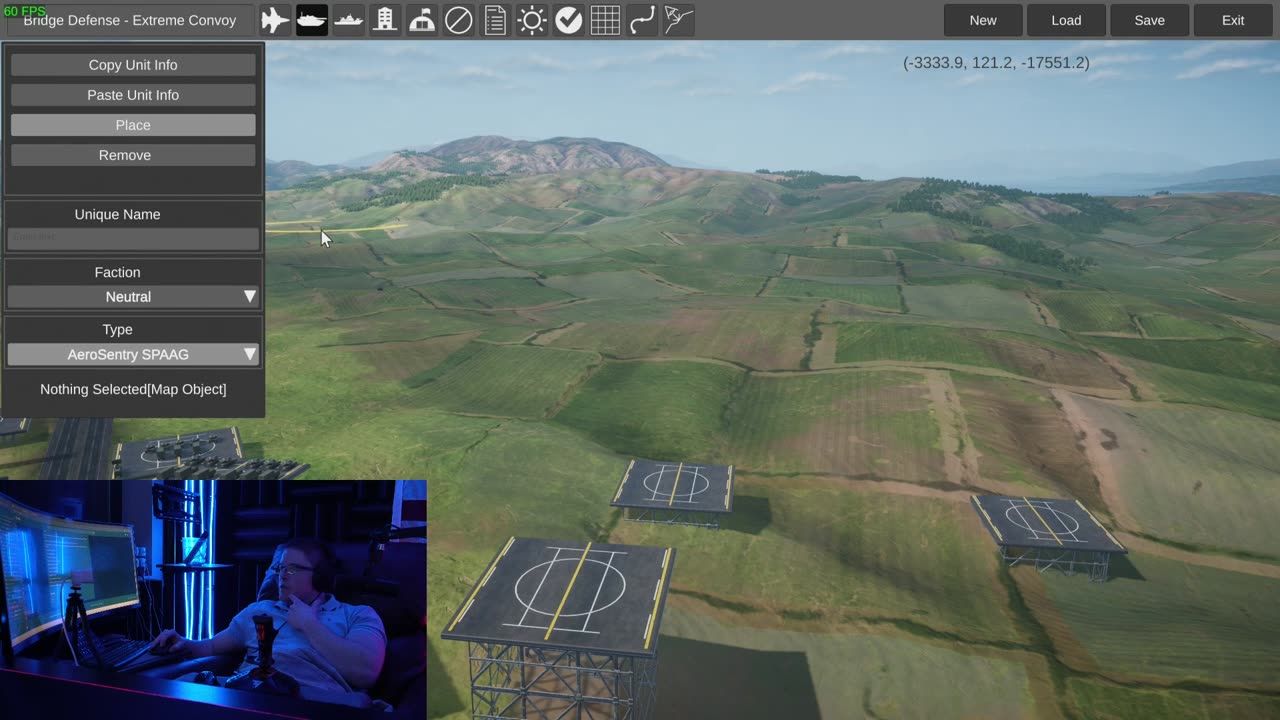Activate the Place mode button
The image size is (1280, 720).
pyautogui.click(x=133, y=125)
